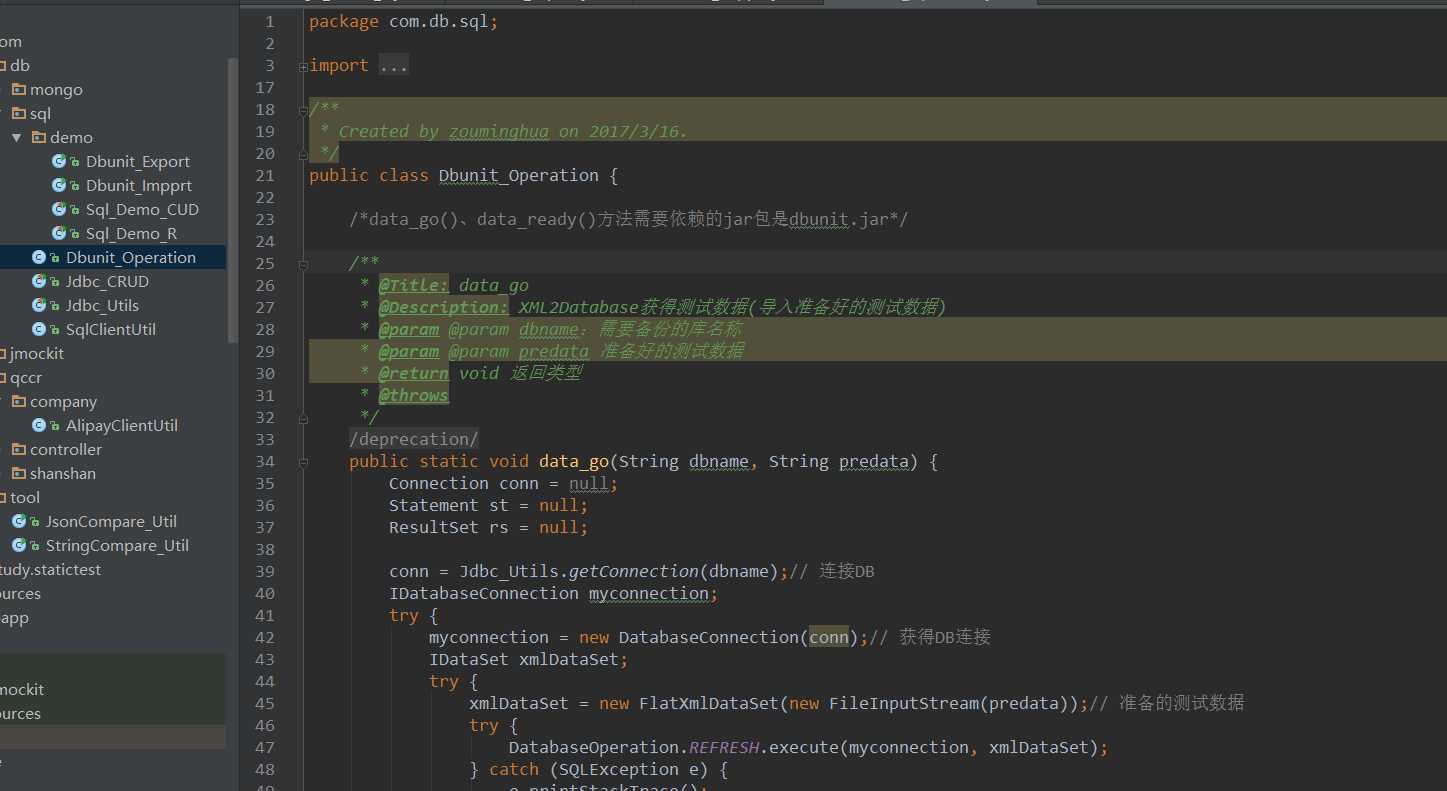Click Statement st declaration on line 36
The width and height of the screenshot is (1447, 791).
[x=489, y=505]
